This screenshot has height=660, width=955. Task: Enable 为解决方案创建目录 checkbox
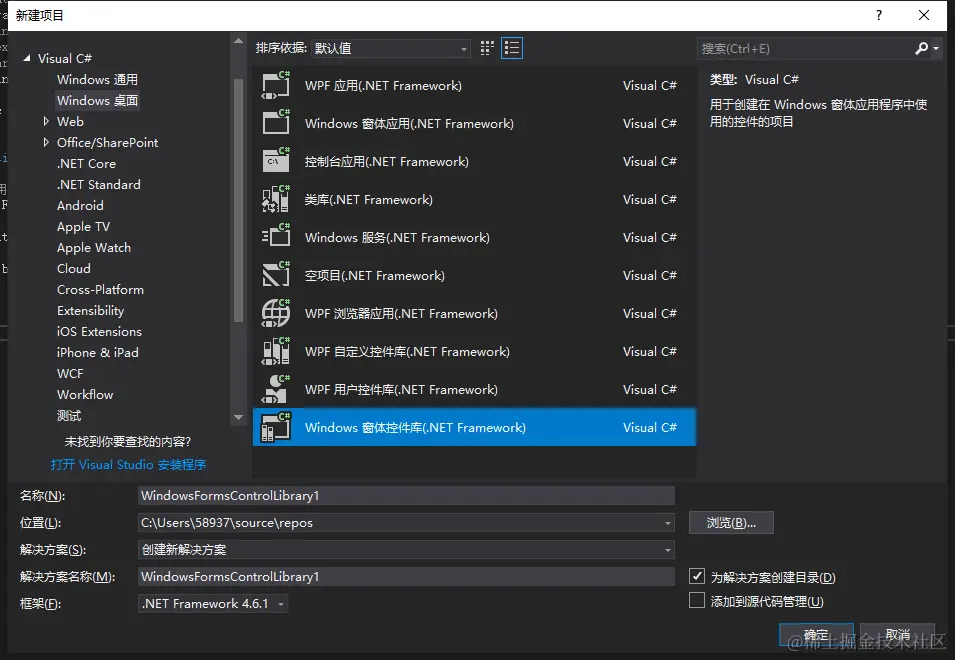[x=697, y=576]
